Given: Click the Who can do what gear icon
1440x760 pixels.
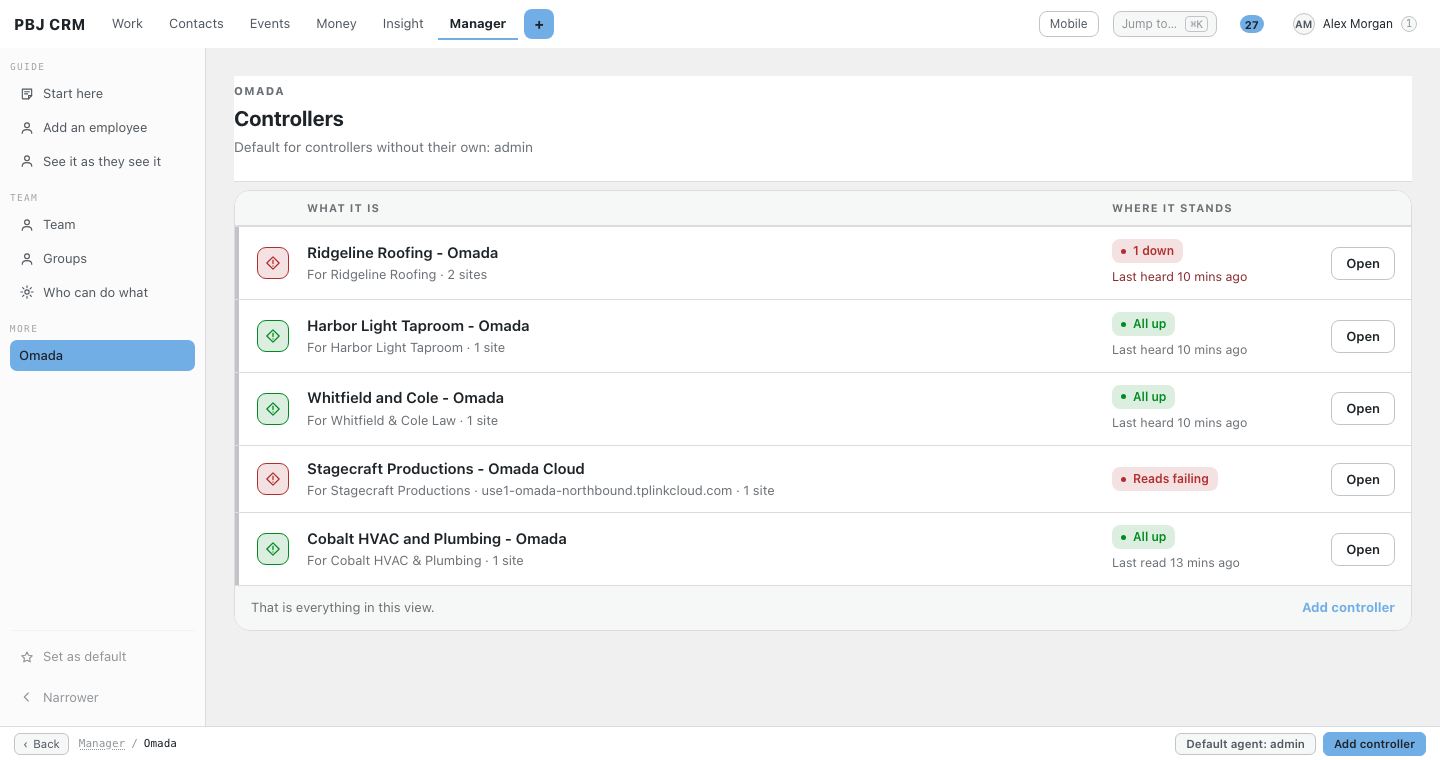Looking at the screenshot, I should pos(27,293).
